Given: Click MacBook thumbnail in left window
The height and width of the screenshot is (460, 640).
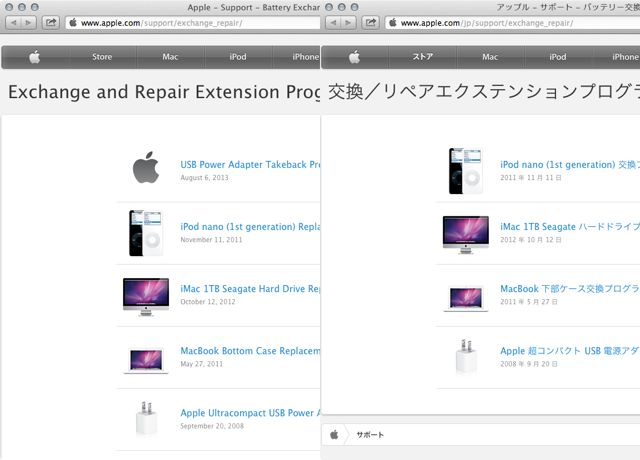Looking at the screenshot, I should pos(146,360).
